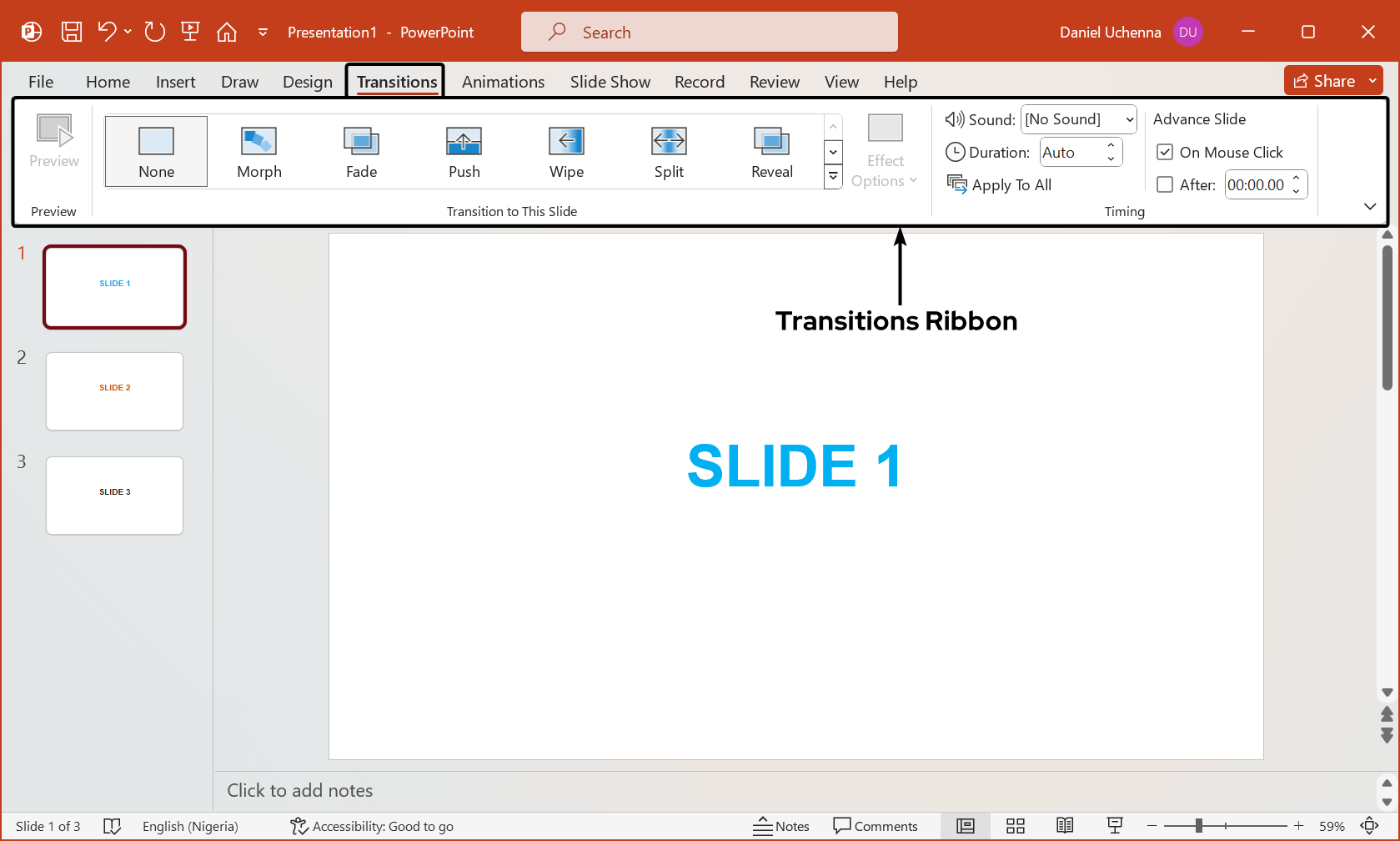
Task: Uncheck On Mouse Click
Action: [1165, 152]
